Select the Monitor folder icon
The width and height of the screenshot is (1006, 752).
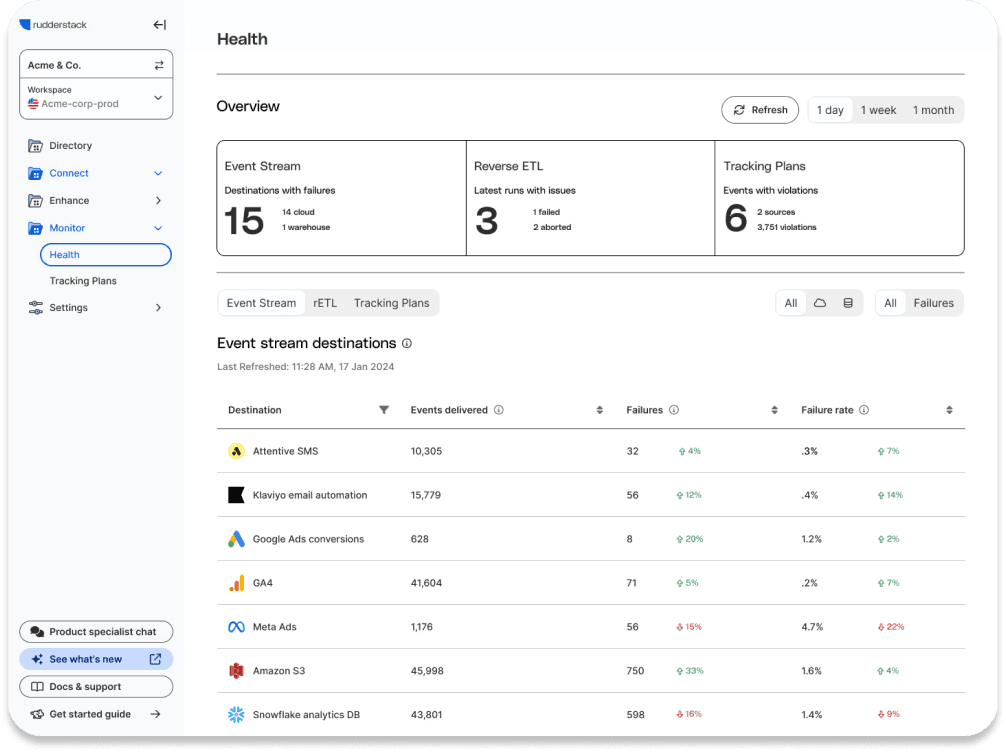[35, 228]
